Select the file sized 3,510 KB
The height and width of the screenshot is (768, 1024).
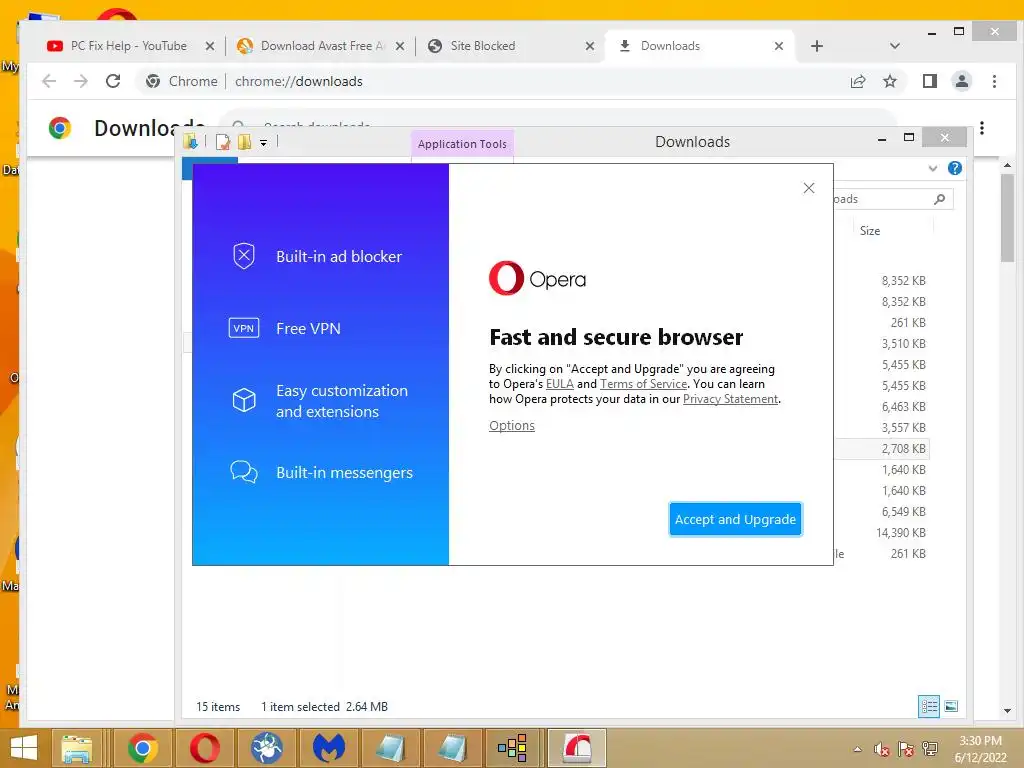click(x=904, y=344)
